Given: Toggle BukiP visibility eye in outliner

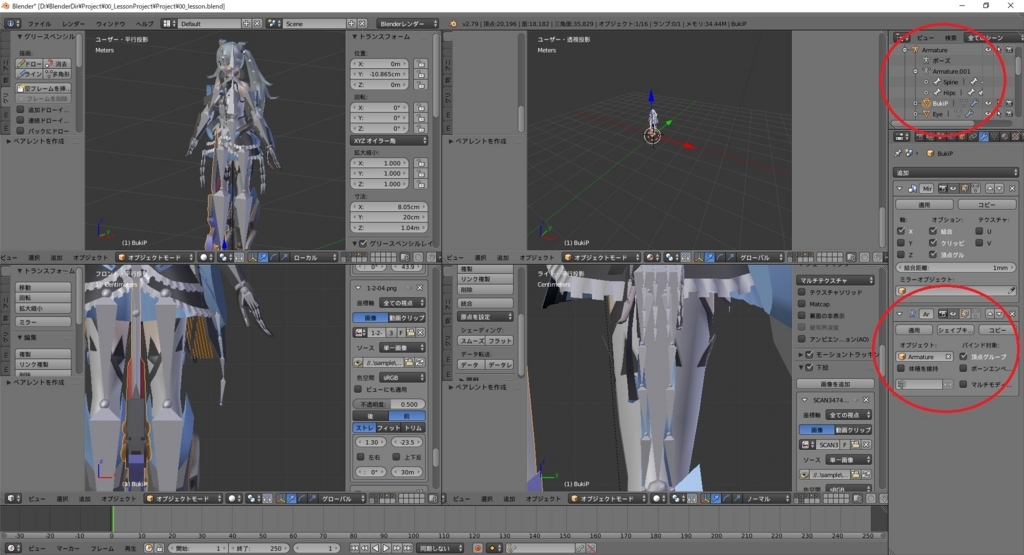Looking at the screenshot, I should [x=988, y=103].
